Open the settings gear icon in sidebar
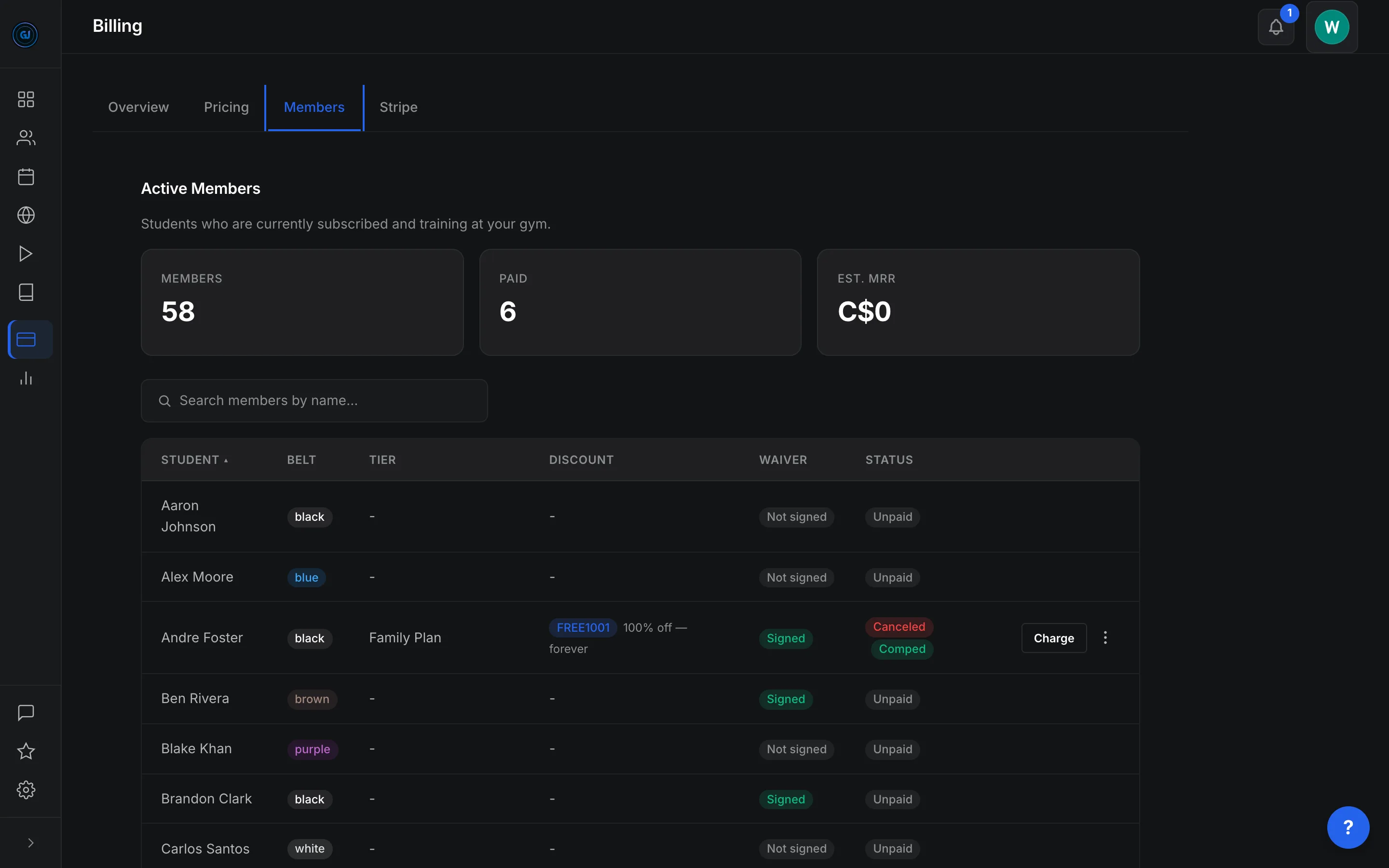Viewport: 1389px width, 868px height. pyautogui.click(x=26, y=790)
